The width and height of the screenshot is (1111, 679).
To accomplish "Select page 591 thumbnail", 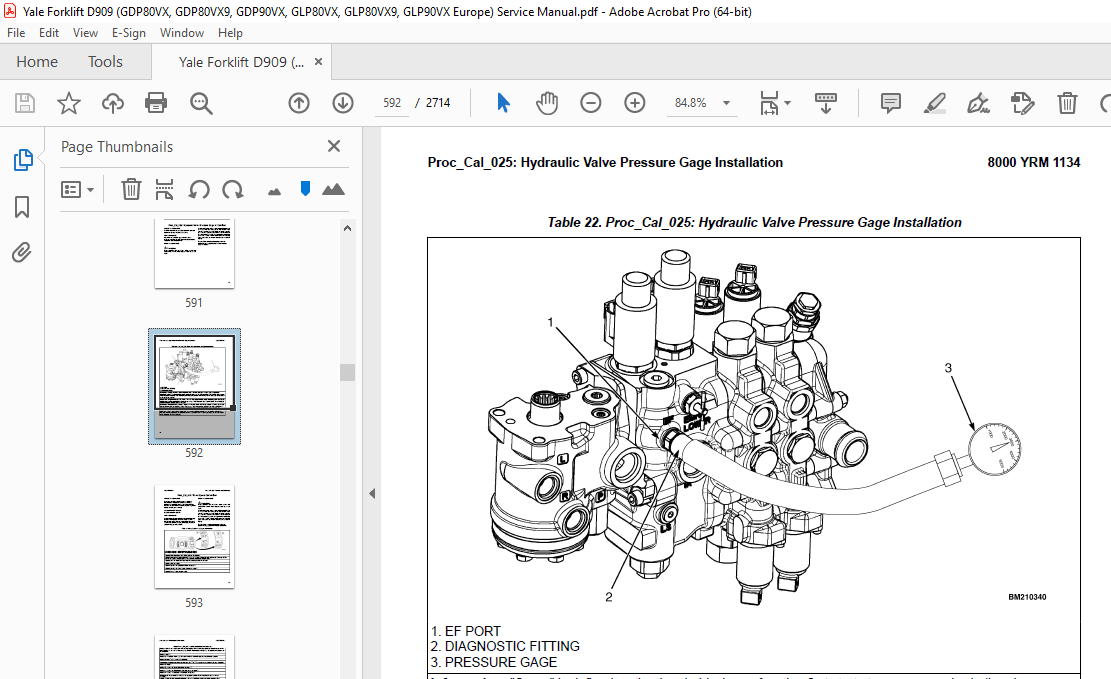I will click(x=194, y=254).
